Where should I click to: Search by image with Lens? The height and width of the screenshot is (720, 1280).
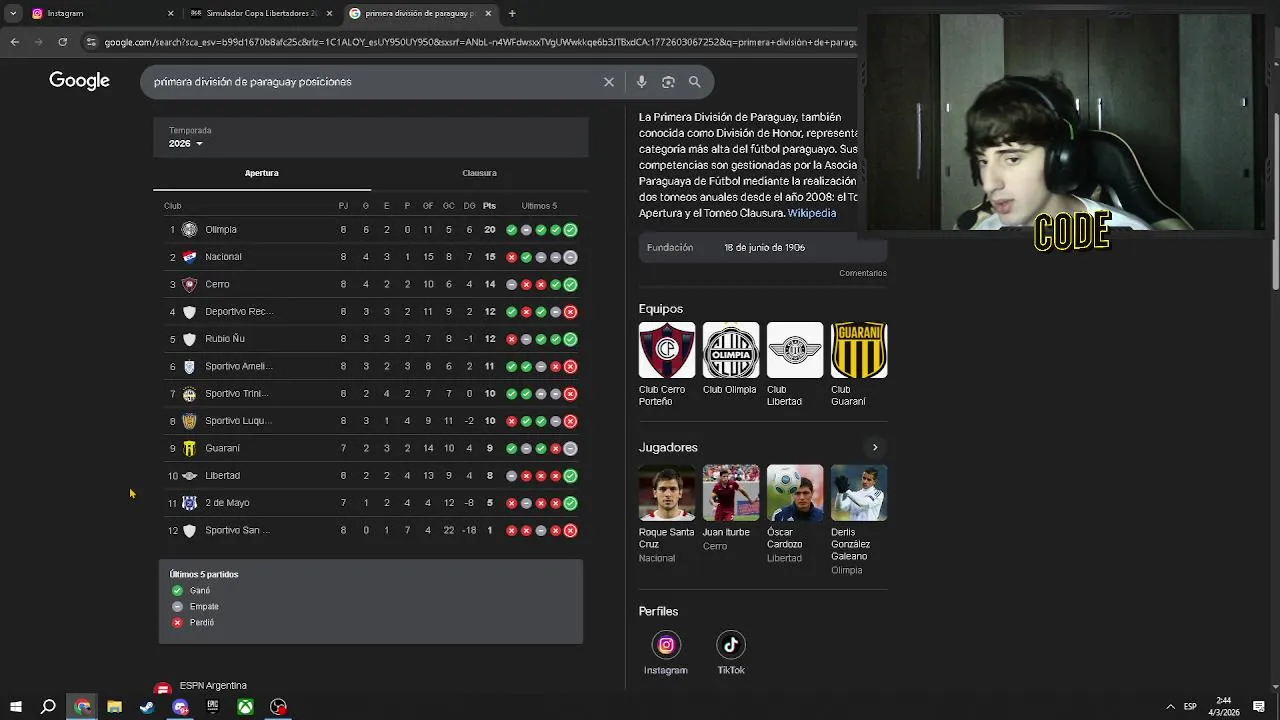[668, 82]
